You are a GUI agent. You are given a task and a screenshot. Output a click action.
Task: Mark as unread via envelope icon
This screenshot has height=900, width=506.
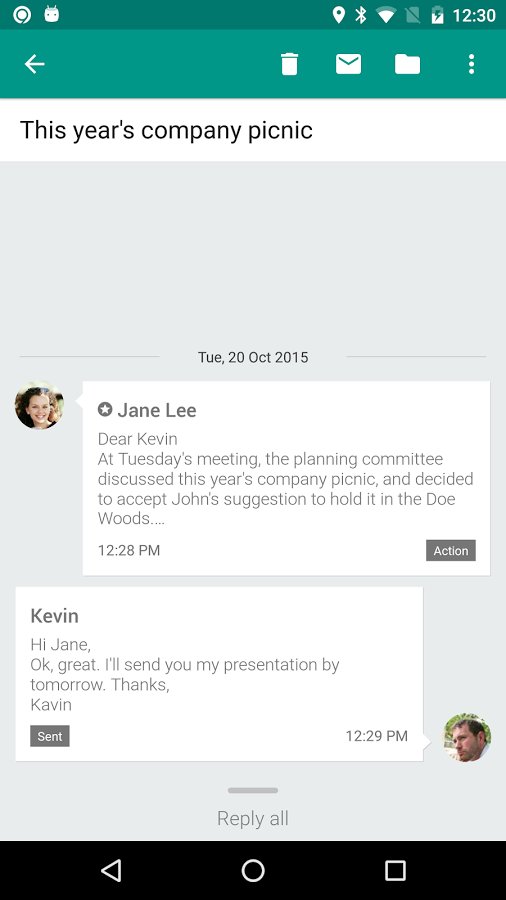pos(348,64)
